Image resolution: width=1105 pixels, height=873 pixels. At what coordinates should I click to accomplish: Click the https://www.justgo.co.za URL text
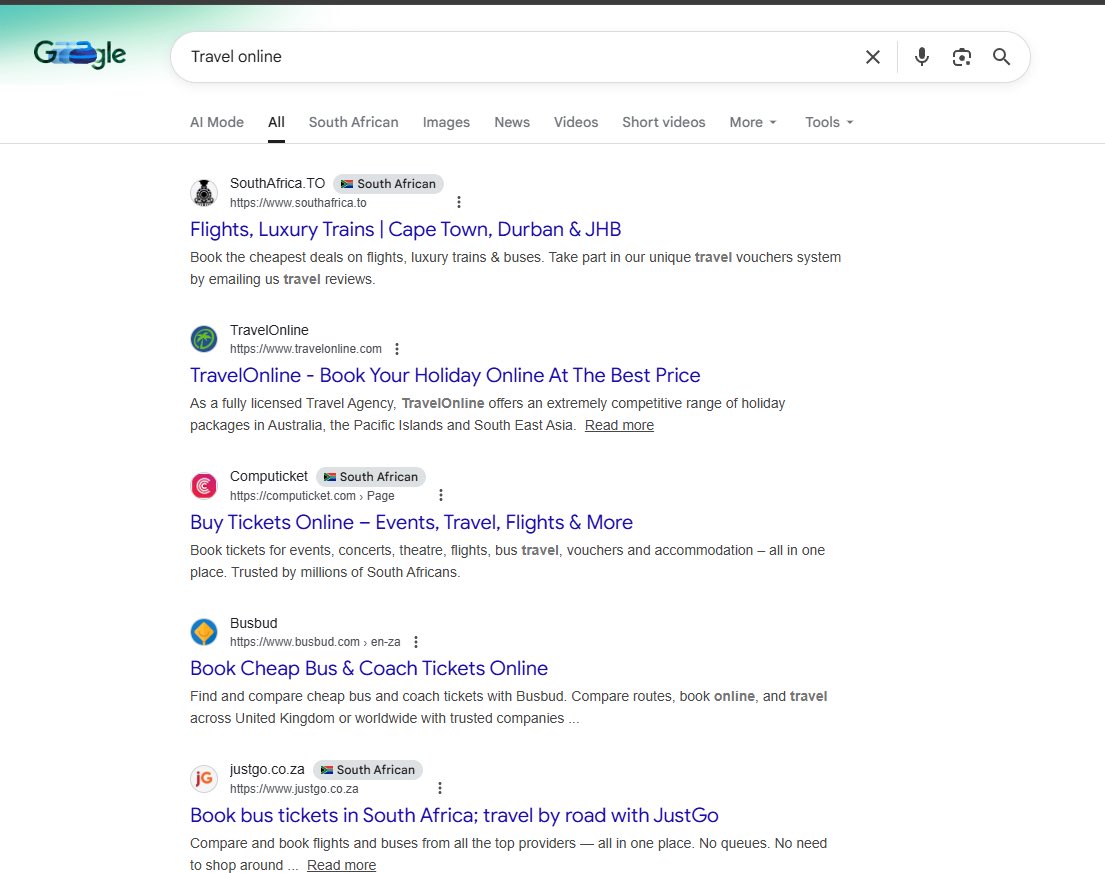point(294,789)
